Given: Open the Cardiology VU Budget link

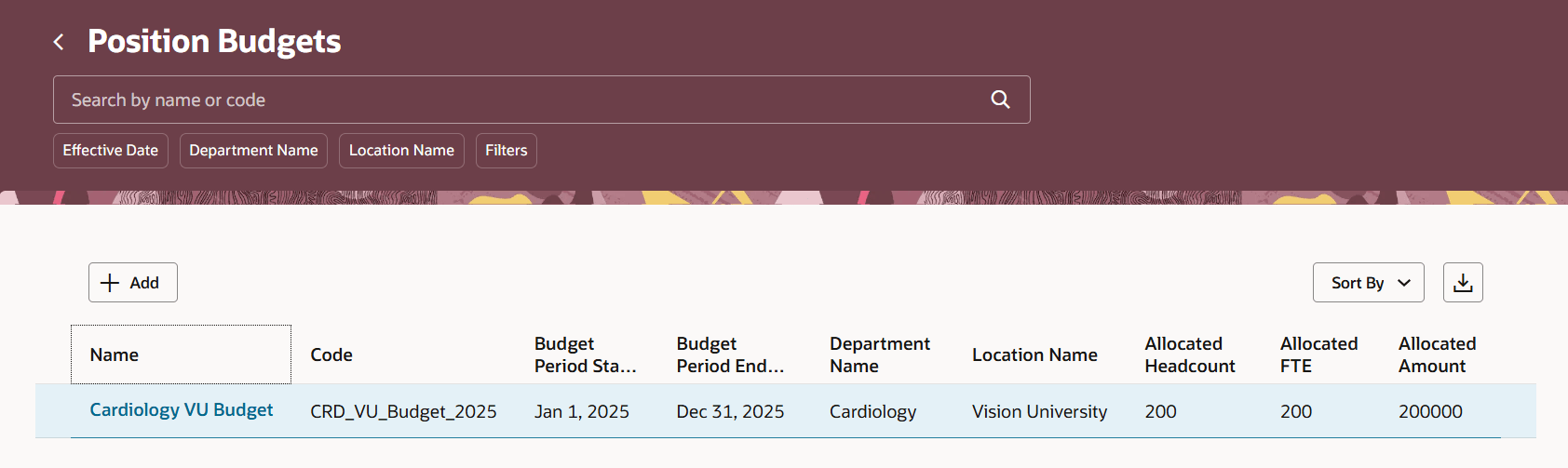Looking at the screenshot, I should point(182,410).
